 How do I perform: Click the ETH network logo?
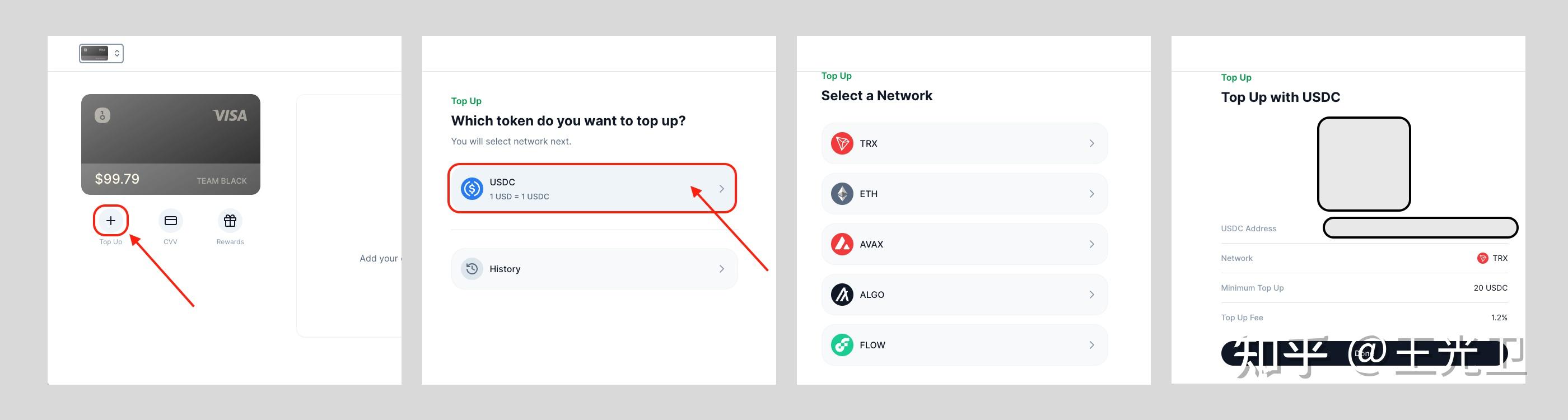pyautogui.click(x=842, y=194)
